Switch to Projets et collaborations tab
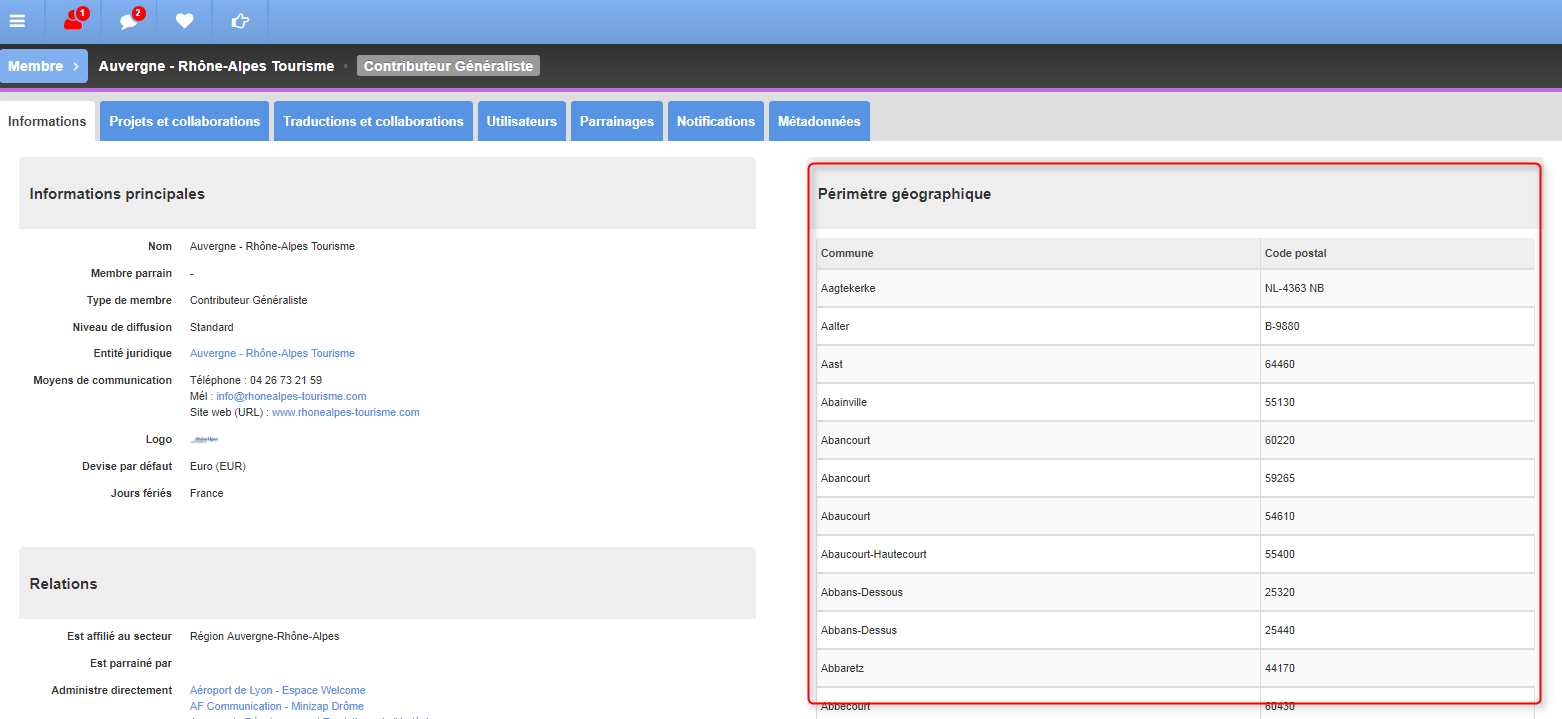The image size is (1562, 719). [x=184, y=121]
